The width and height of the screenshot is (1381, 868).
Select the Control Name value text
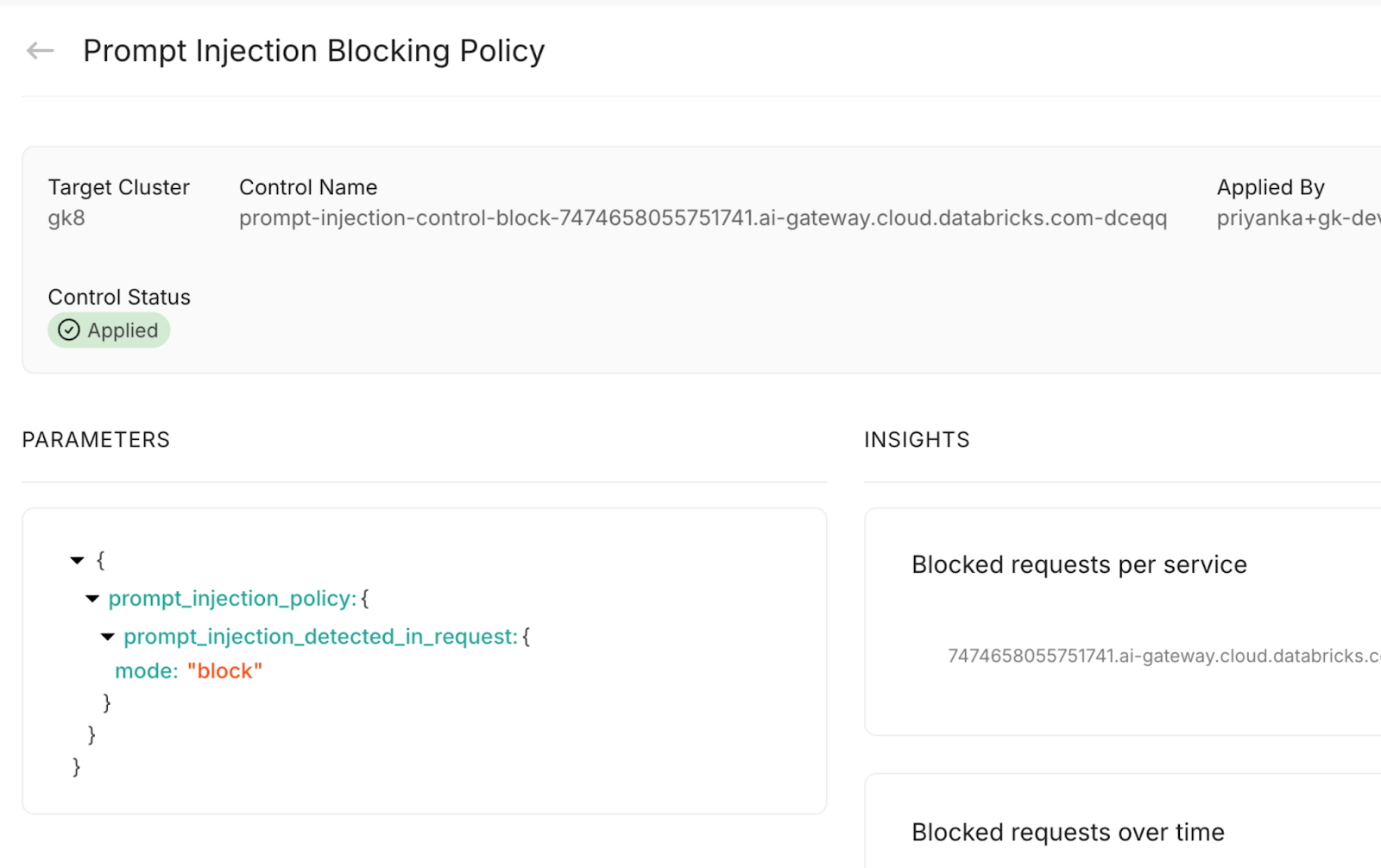click(703, 218)
